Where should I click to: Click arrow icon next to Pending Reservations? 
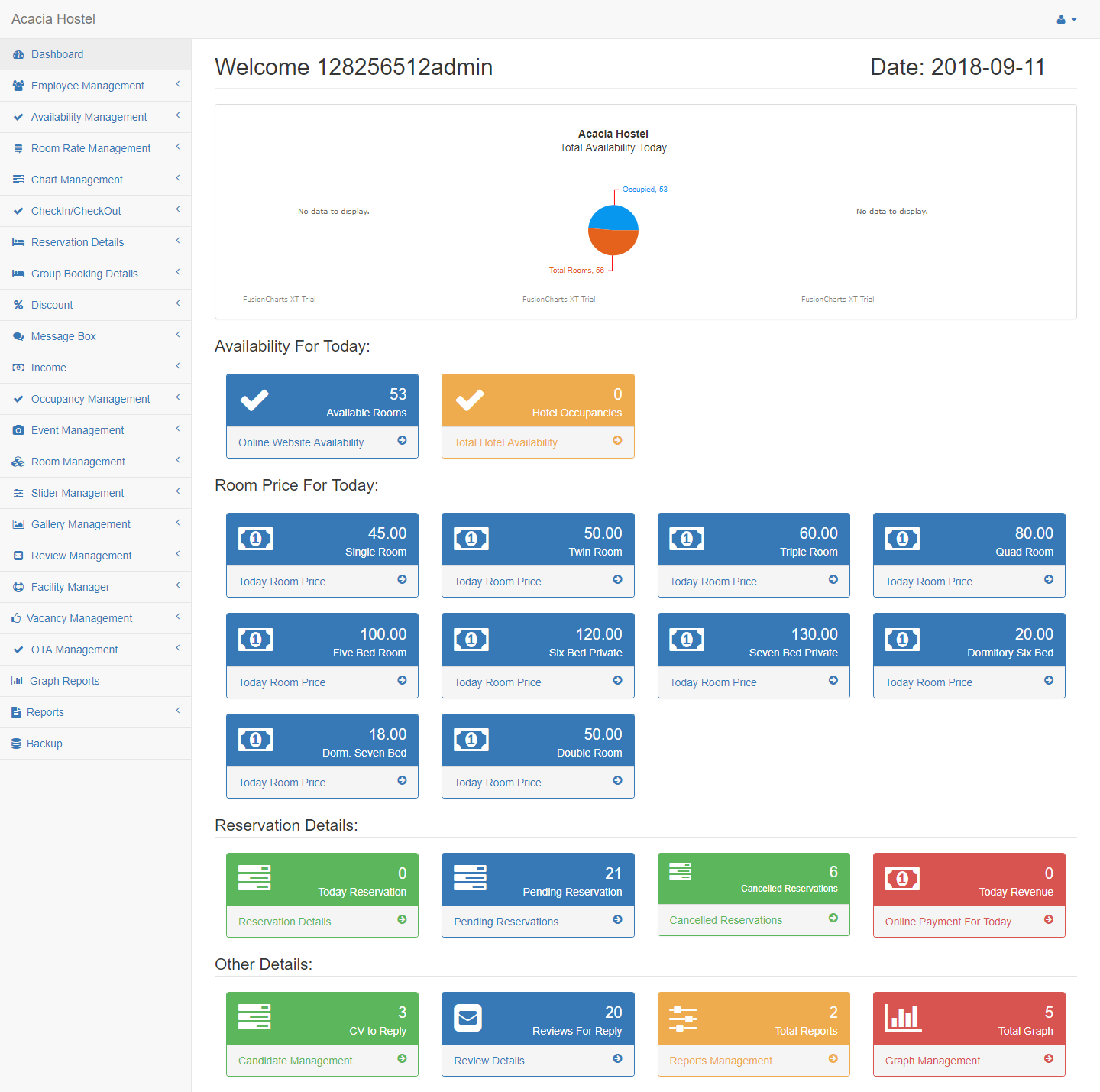point(617,920)
